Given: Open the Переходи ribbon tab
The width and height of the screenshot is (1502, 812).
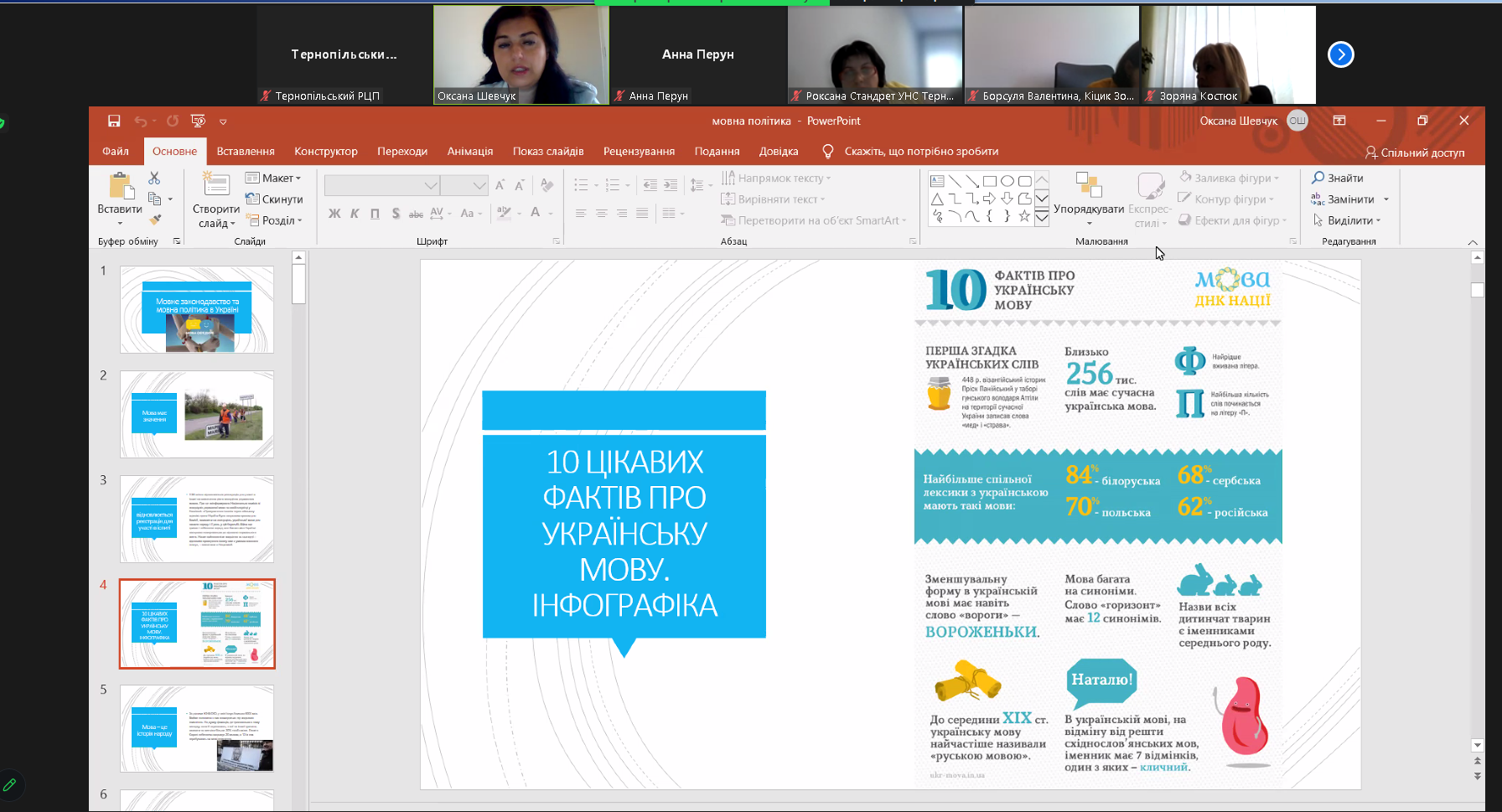Looking at the screenshot, I should click(402, 151).
